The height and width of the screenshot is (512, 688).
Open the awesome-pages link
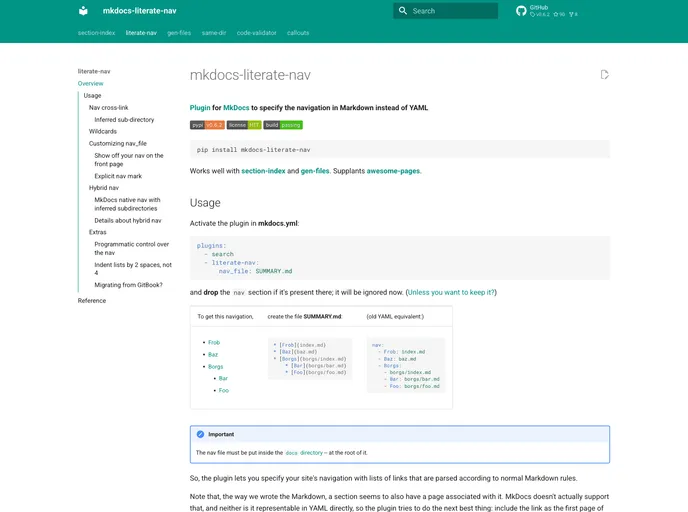[x=393, y=171]
